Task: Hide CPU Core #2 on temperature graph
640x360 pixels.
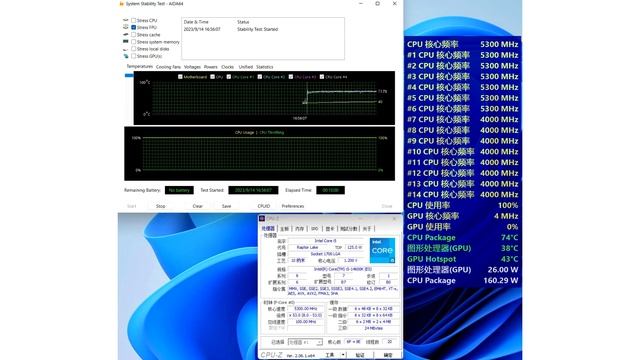Action: tap(260, 77)
